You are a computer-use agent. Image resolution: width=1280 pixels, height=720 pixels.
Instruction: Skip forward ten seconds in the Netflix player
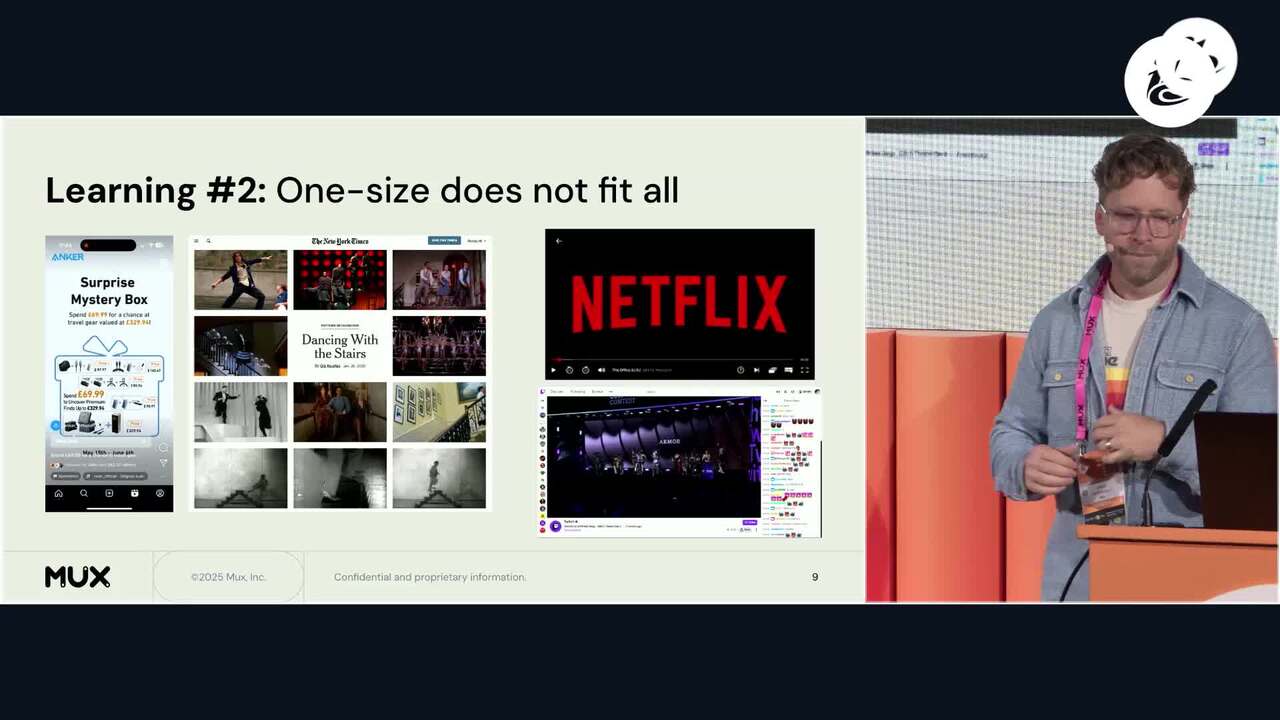click(x=586, y=370)
